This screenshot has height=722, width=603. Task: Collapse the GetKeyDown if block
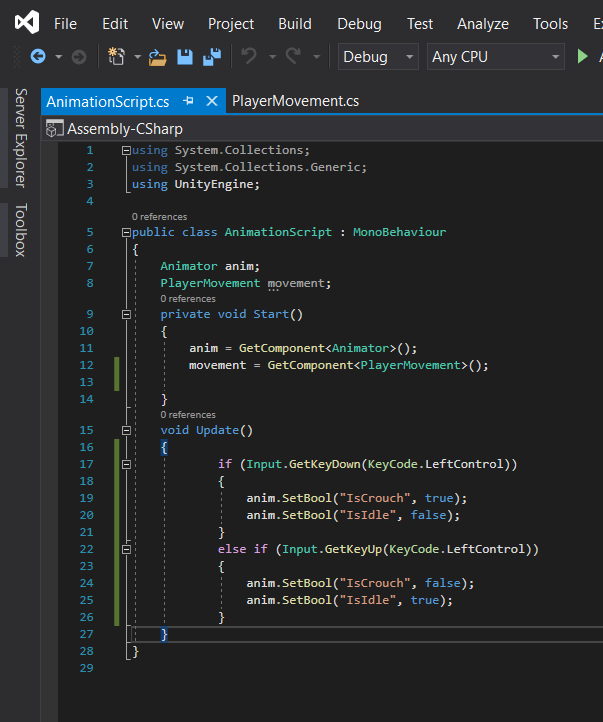(x=126, y=465)
